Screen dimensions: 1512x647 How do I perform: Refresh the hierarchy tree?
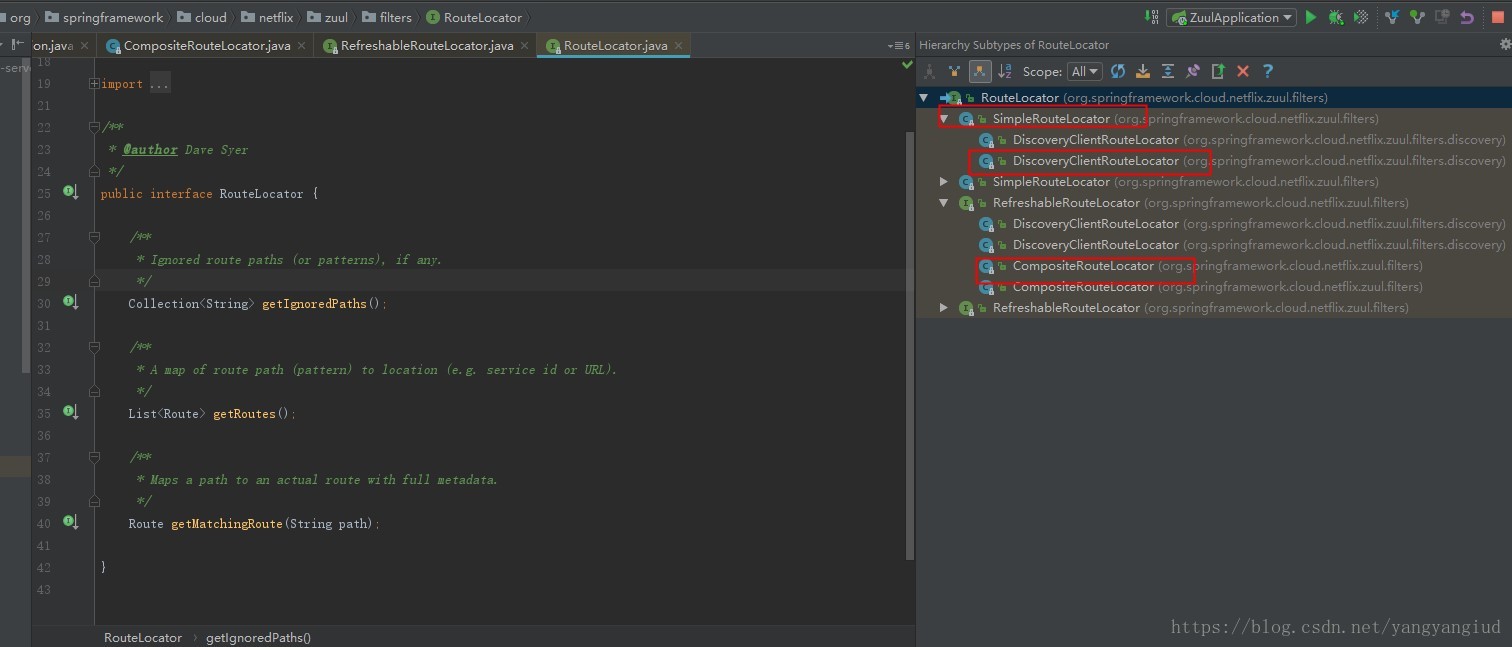pyautogui.click(x=1118, y=71)
